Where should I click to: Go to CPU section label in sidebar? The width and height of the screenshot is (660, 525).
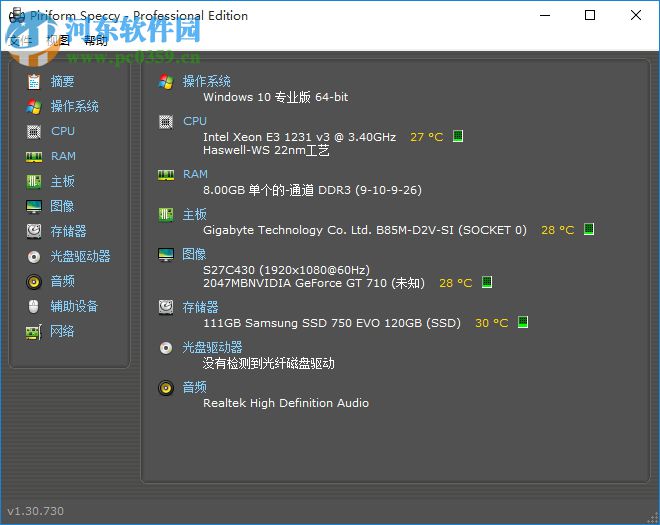pos(63,131)
